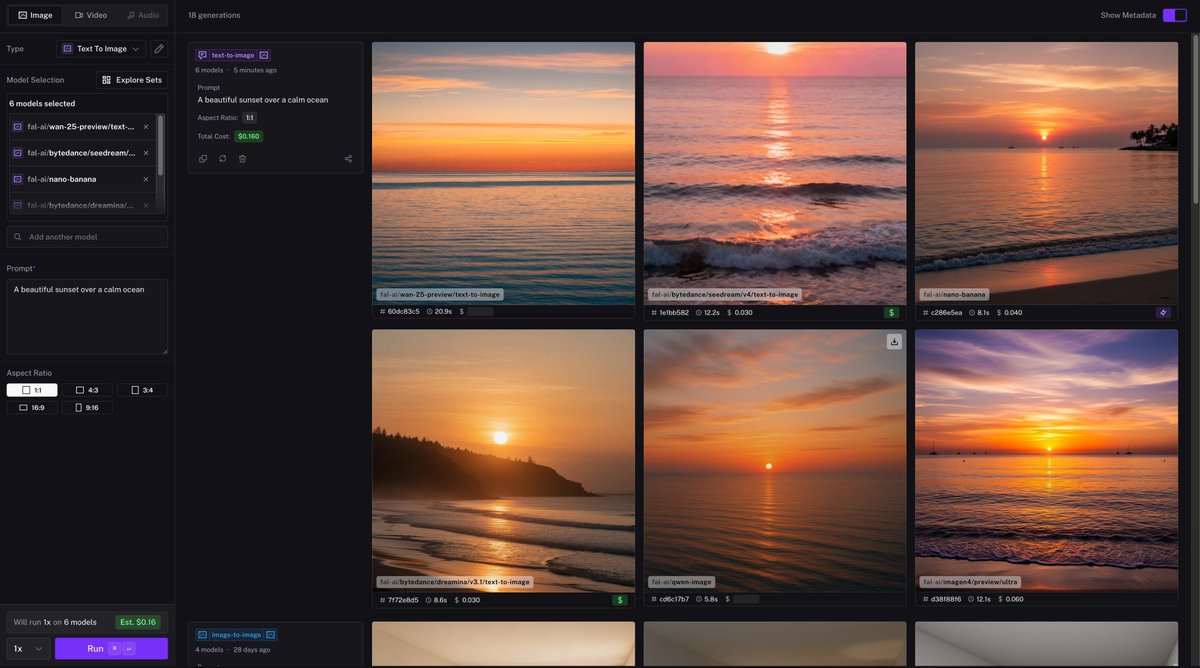
Task: Select the 1:1 aspect ratio
Action: coord(32,390)
